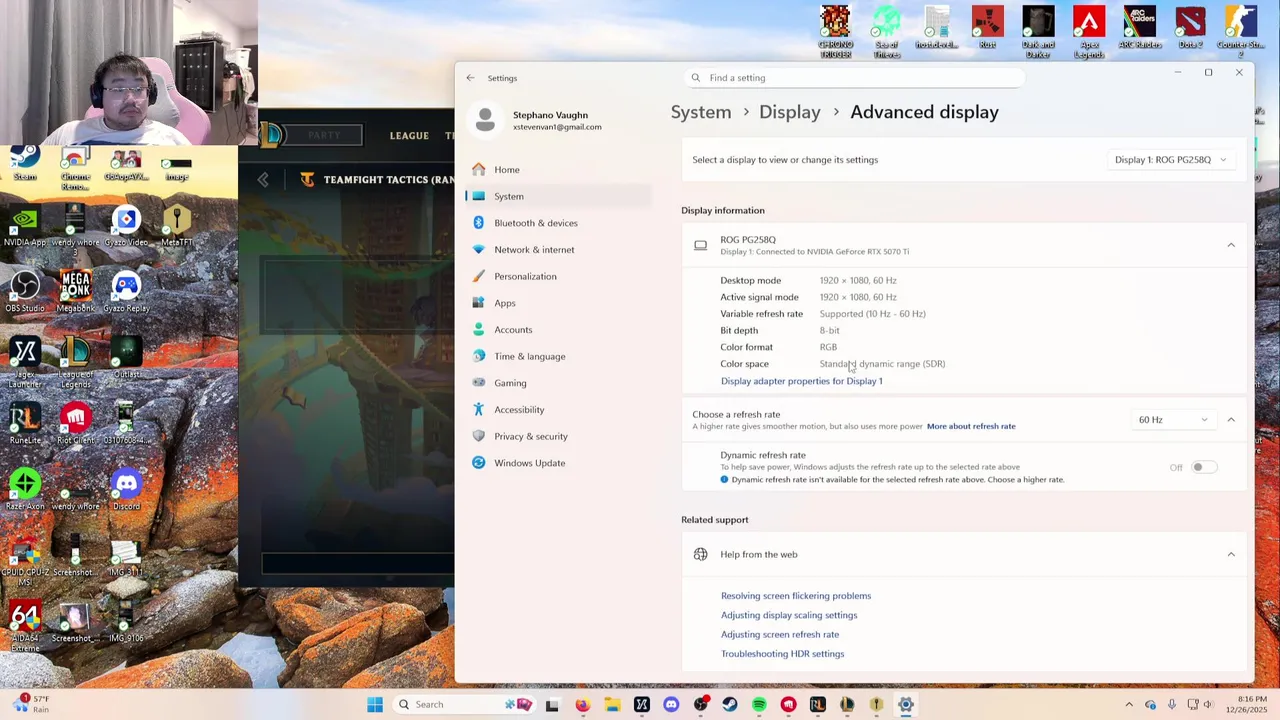Screen dimensions: 1280x720
Task: Open Firefox from the taskbar
Action: (x=582, y=705)
